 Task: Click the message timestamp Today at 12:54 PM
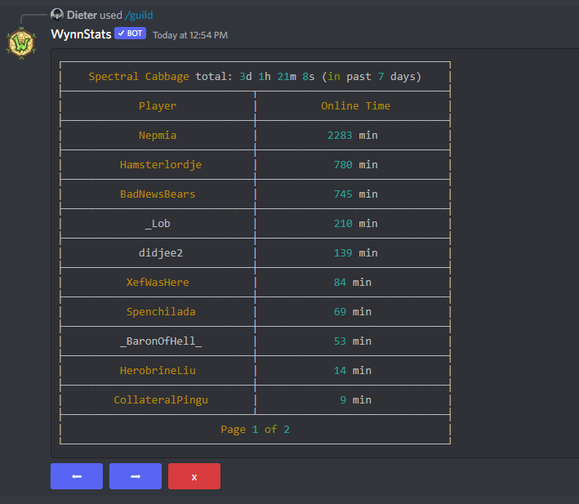click(190, 35)
